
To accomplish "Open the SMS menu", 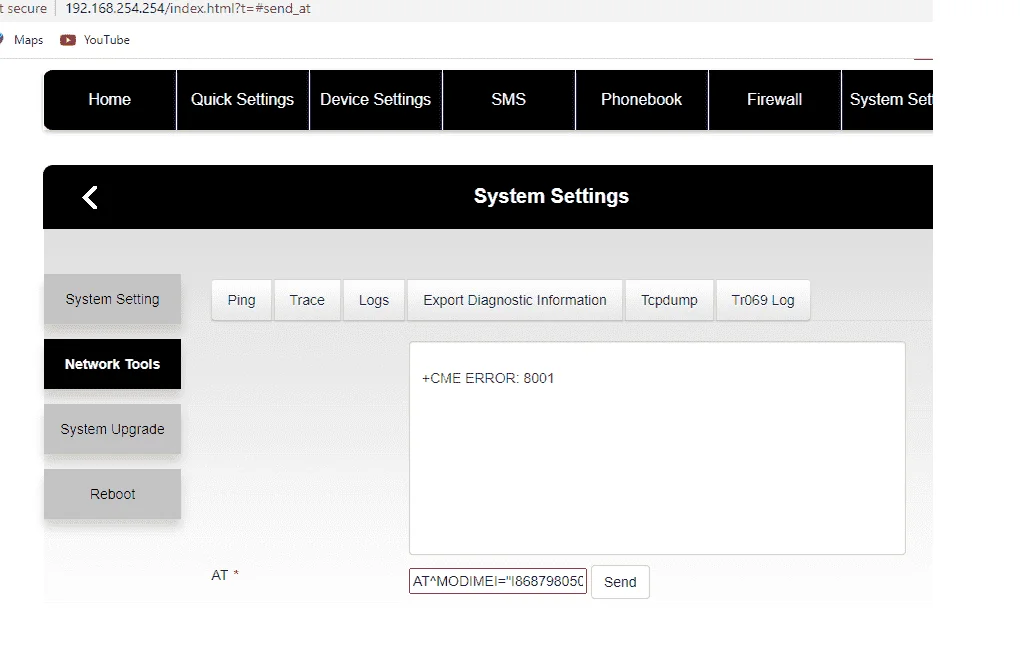I will pos(508,100).
